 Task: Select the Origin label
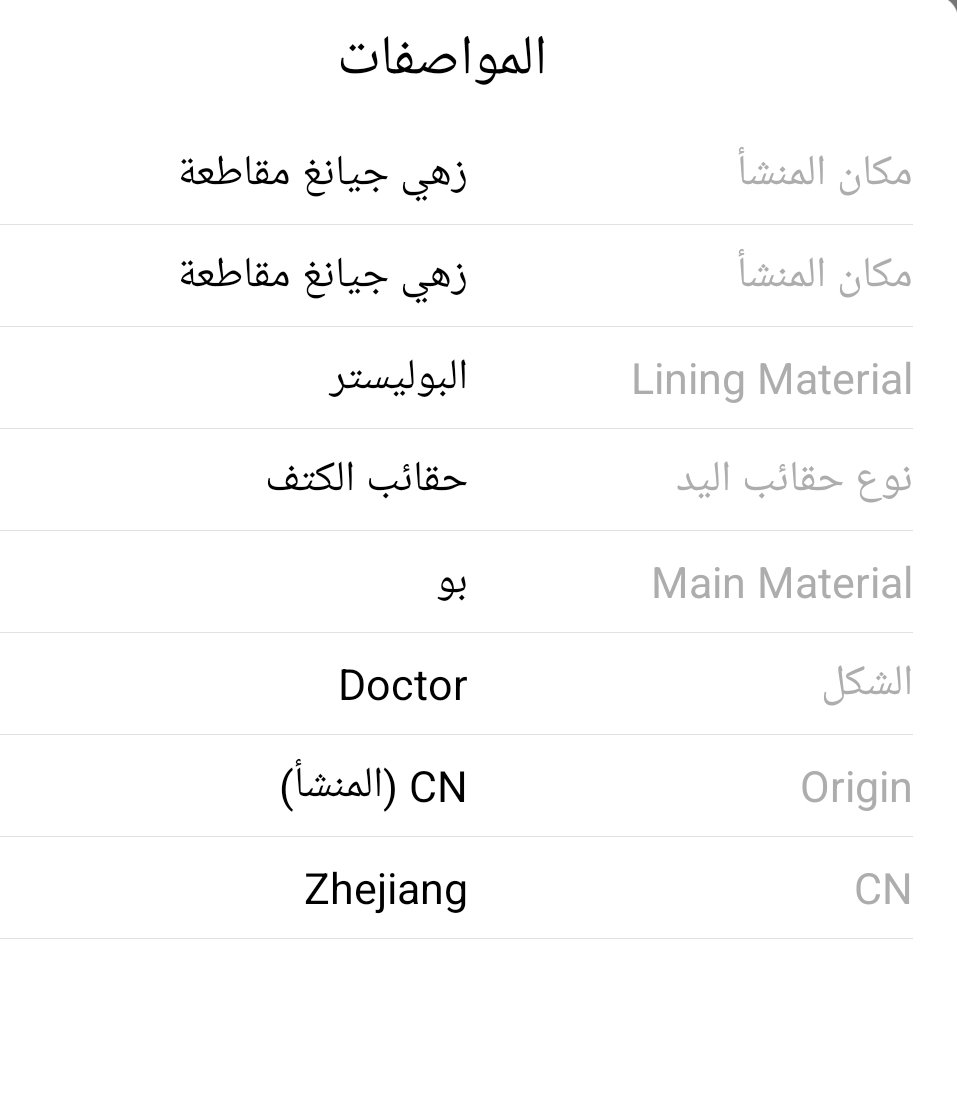(856, 788)
